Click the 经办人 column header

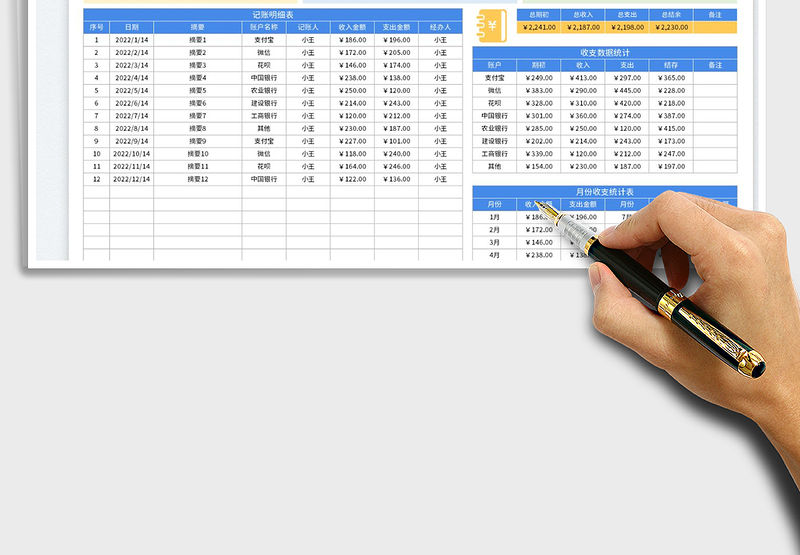coord(440,27)
